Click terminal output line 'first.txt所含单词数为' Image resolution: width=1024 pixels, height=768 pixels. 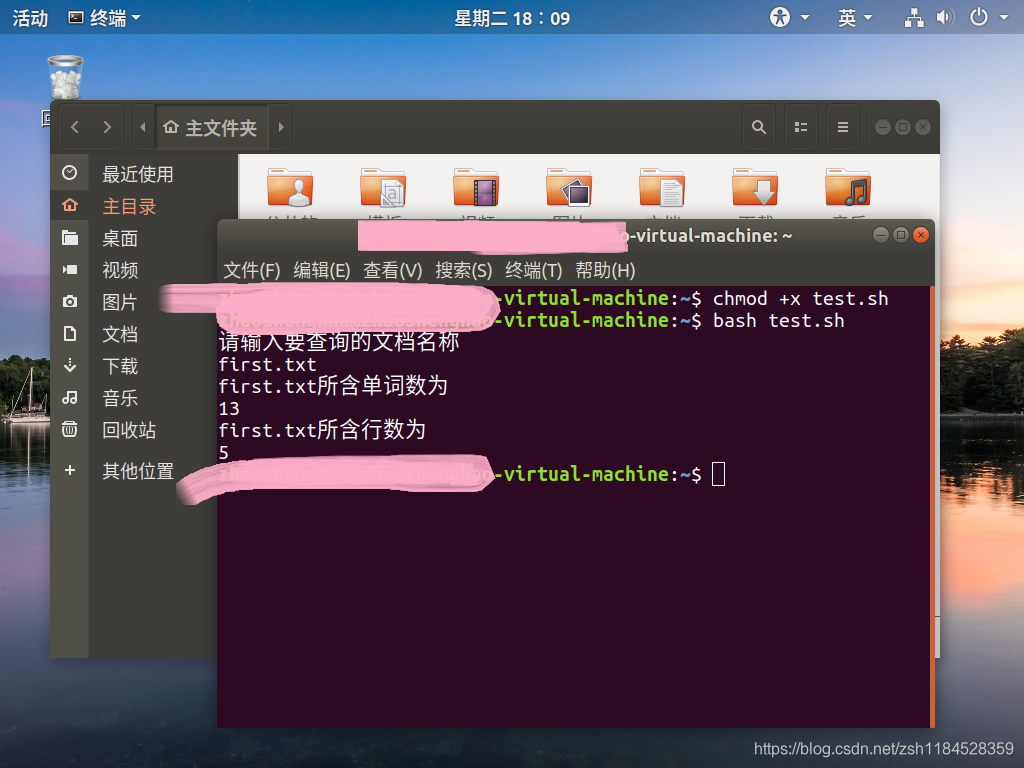coord(333,386)
